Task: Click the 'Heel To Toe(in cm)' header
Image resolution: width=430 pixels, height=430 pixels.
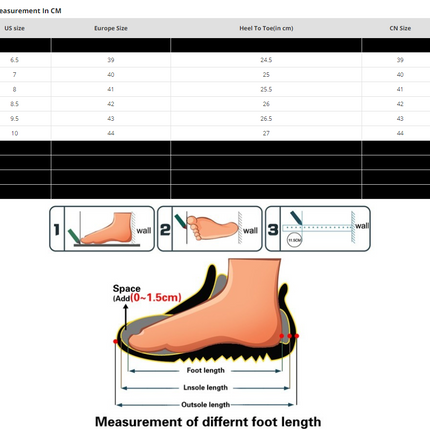Action: 266,28
